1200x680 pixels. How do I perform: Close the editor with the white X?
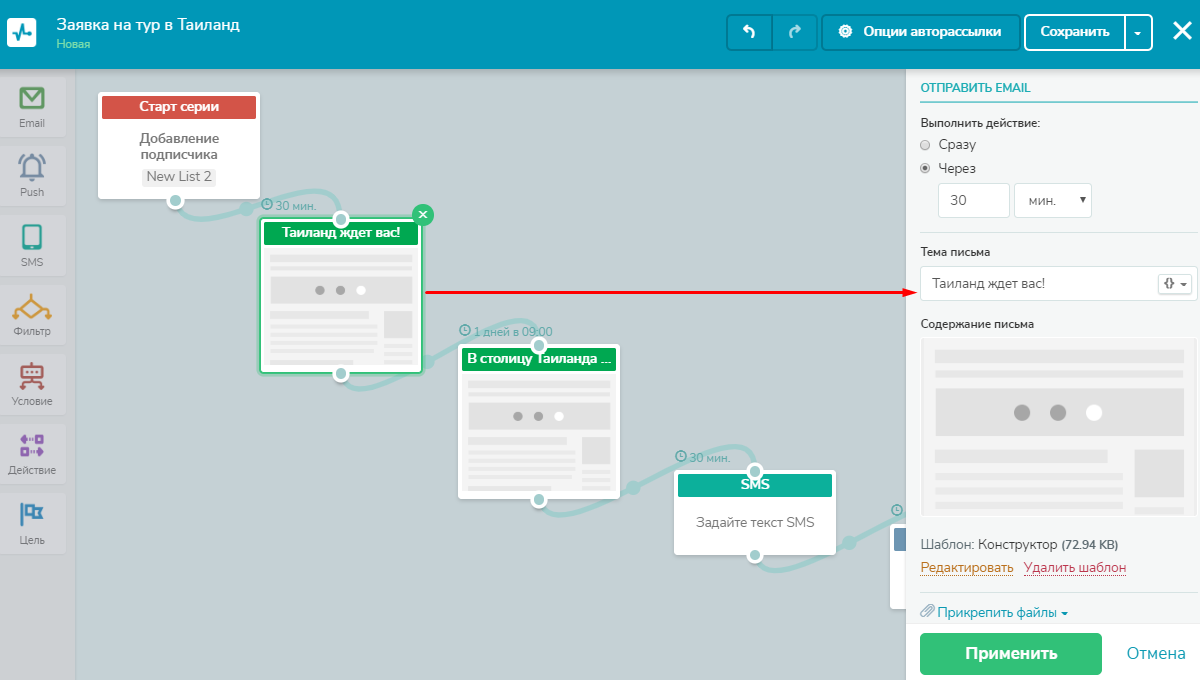tap(1181, 31)
